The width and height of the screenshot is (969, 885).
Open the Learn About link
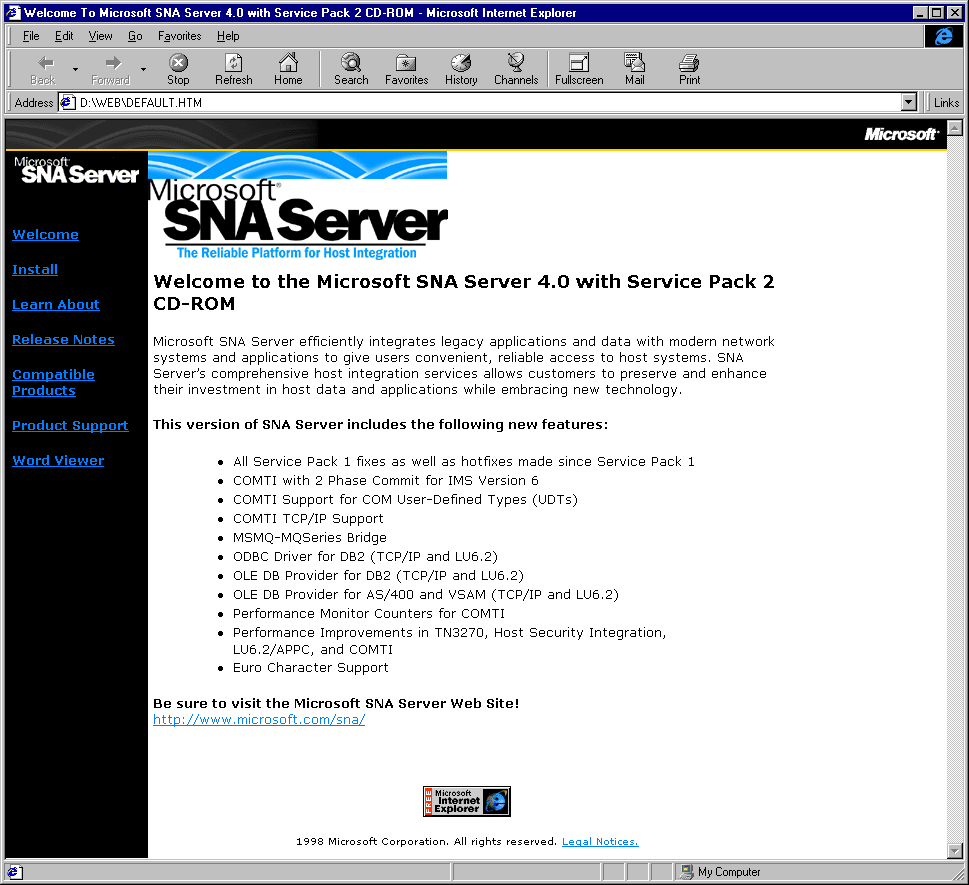click(x=56, y=305)
